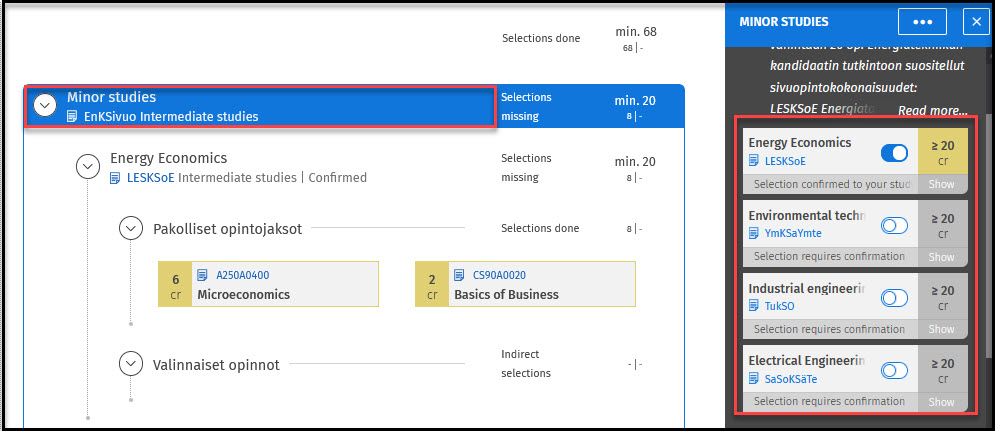Collapse the Pakolliset opintojaksot group
Screen dimensions: 995x431
click(131, 228)
